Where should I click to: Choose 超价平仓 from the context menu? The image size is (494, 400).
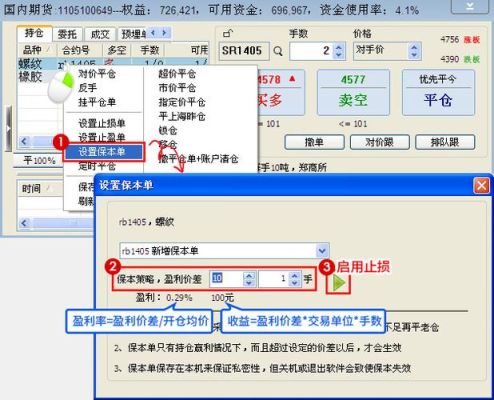(177, 74)
